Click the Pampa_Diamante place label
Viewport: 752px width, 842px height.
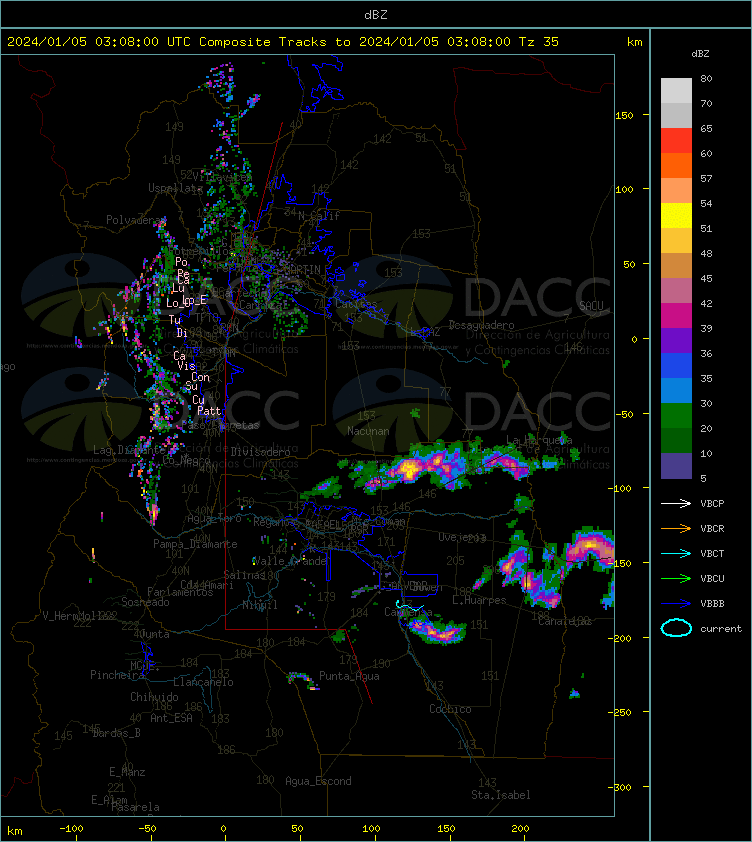[x=195, y=544]
